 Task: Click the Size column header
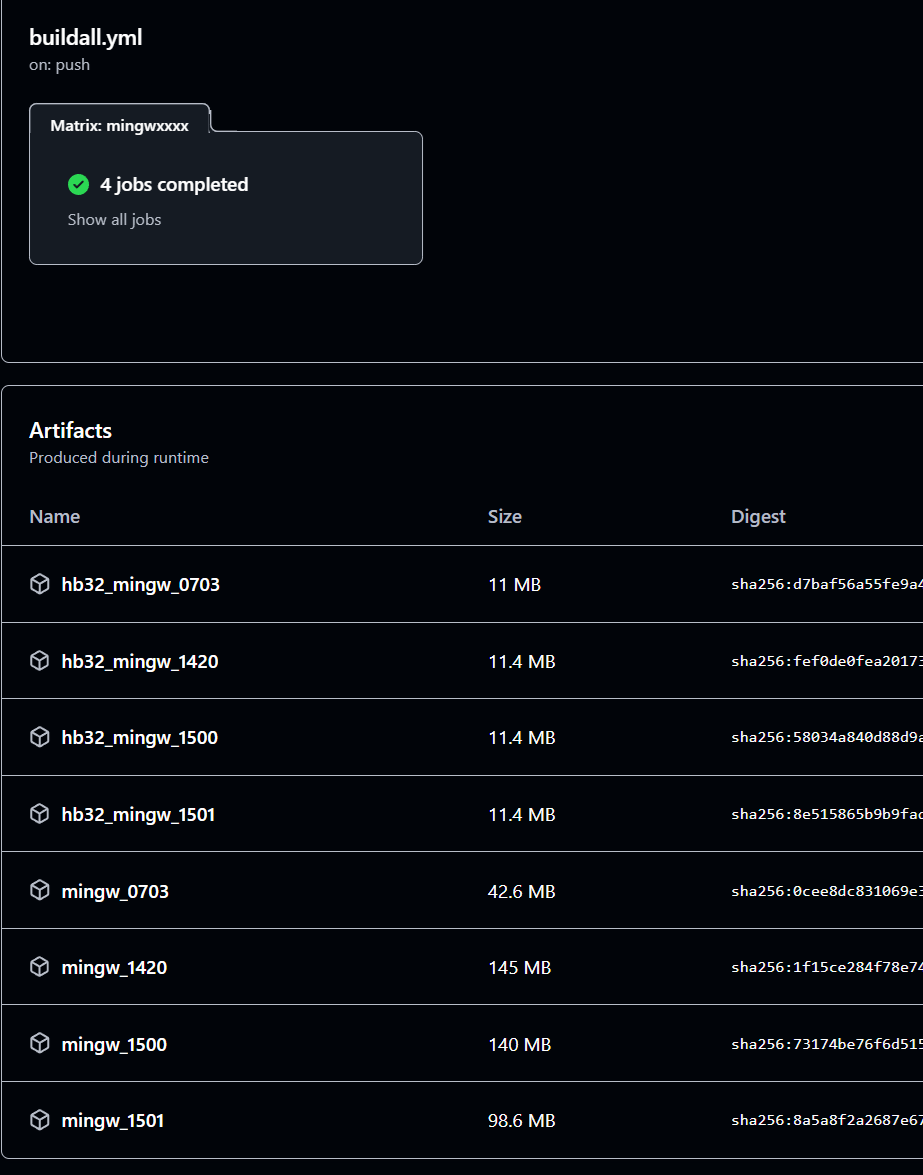pyautogui.click(x=504, y=516)
